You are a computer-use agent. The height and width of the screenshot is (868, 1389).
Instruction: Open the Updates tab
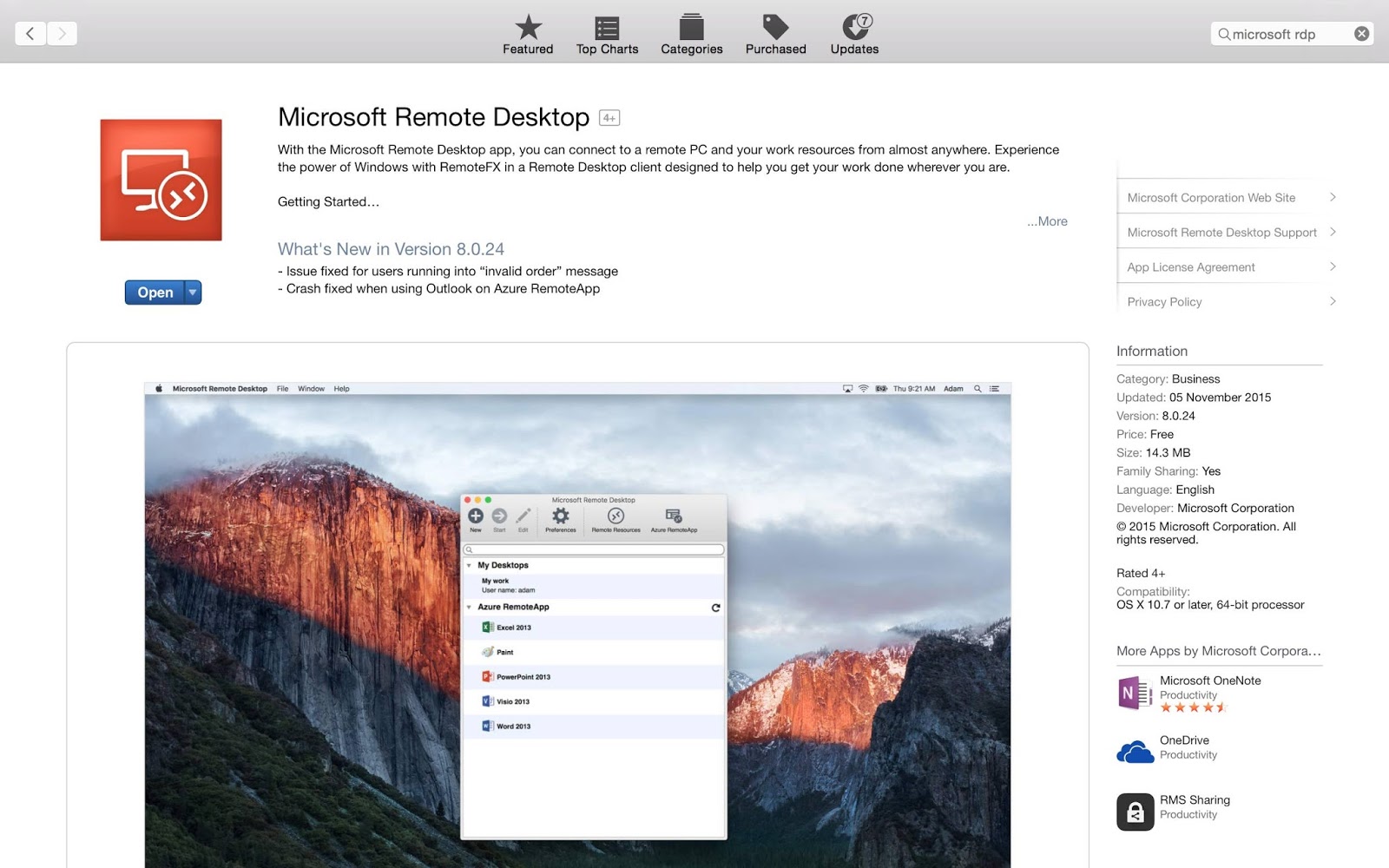pyautogui.click(x=854, y=36)
